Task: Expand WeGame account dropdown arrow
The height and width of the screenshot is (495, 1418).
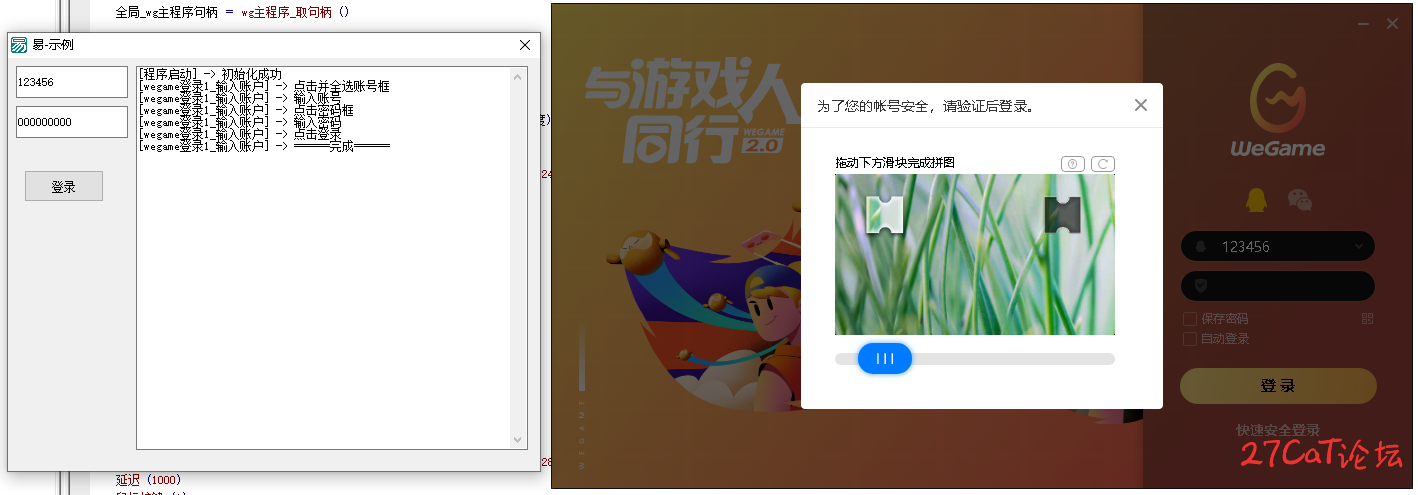Action: [x=1359, y=246]
